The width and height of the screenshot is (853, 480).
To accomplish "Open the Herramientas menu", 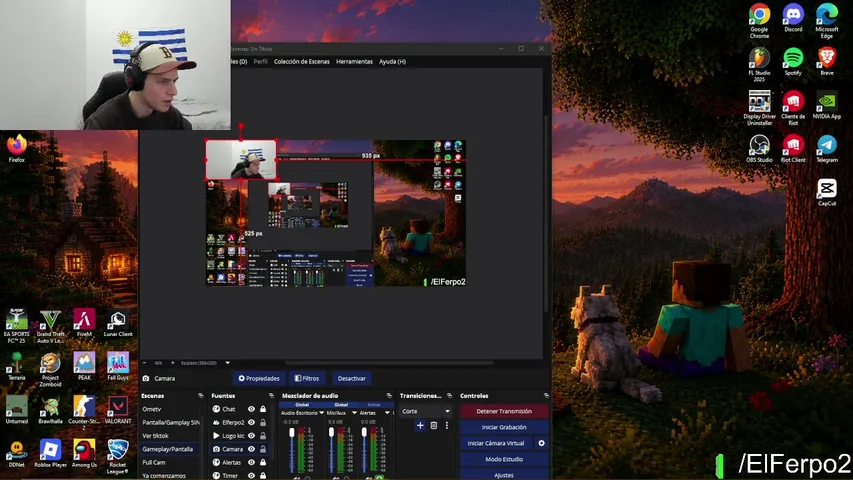I will 354,61.
